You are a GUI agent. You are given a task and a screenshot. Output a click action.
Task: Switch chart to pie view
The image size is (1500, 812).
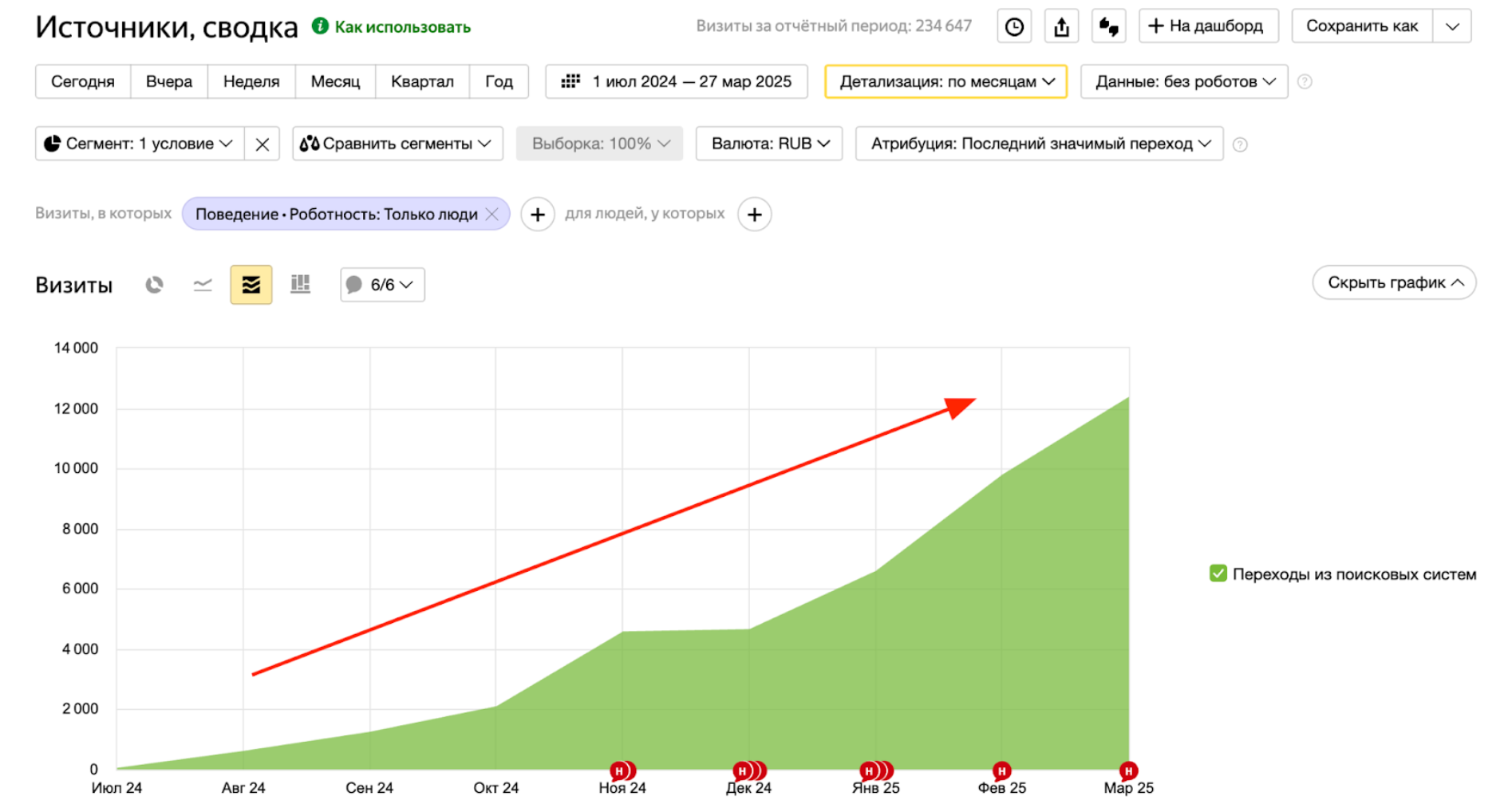(154, 285)
